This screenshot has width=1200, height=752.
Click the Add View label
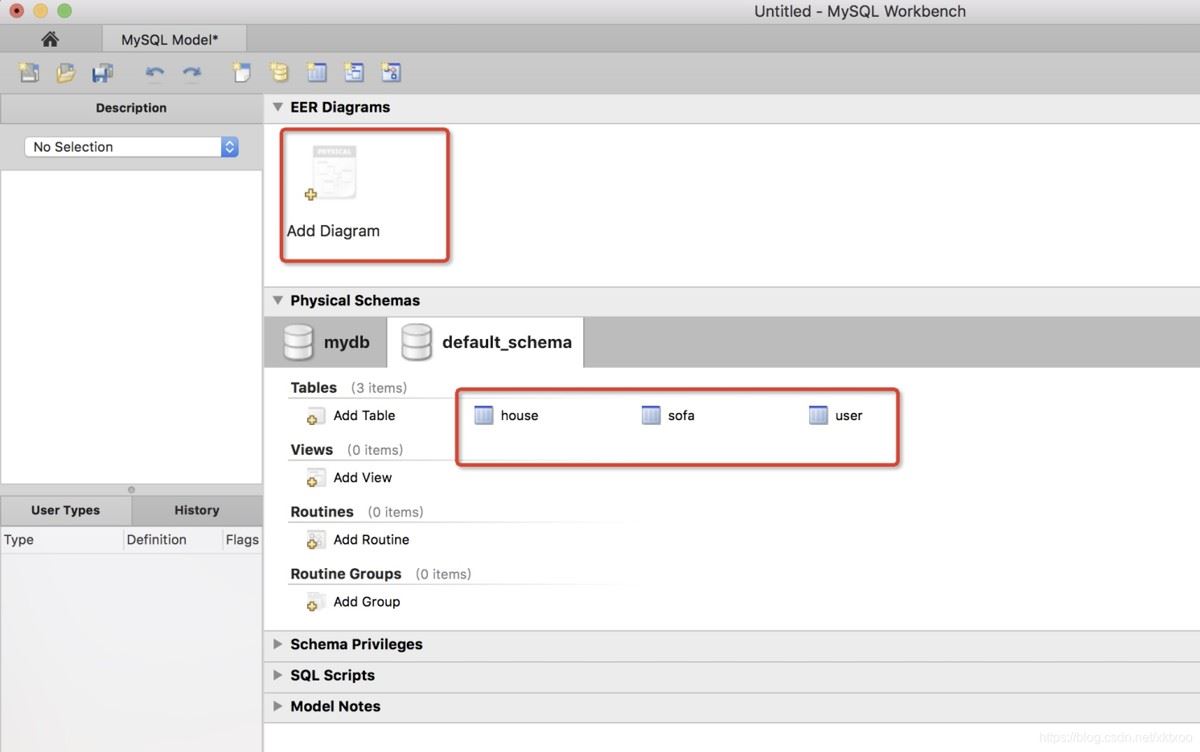coord(363,478)
